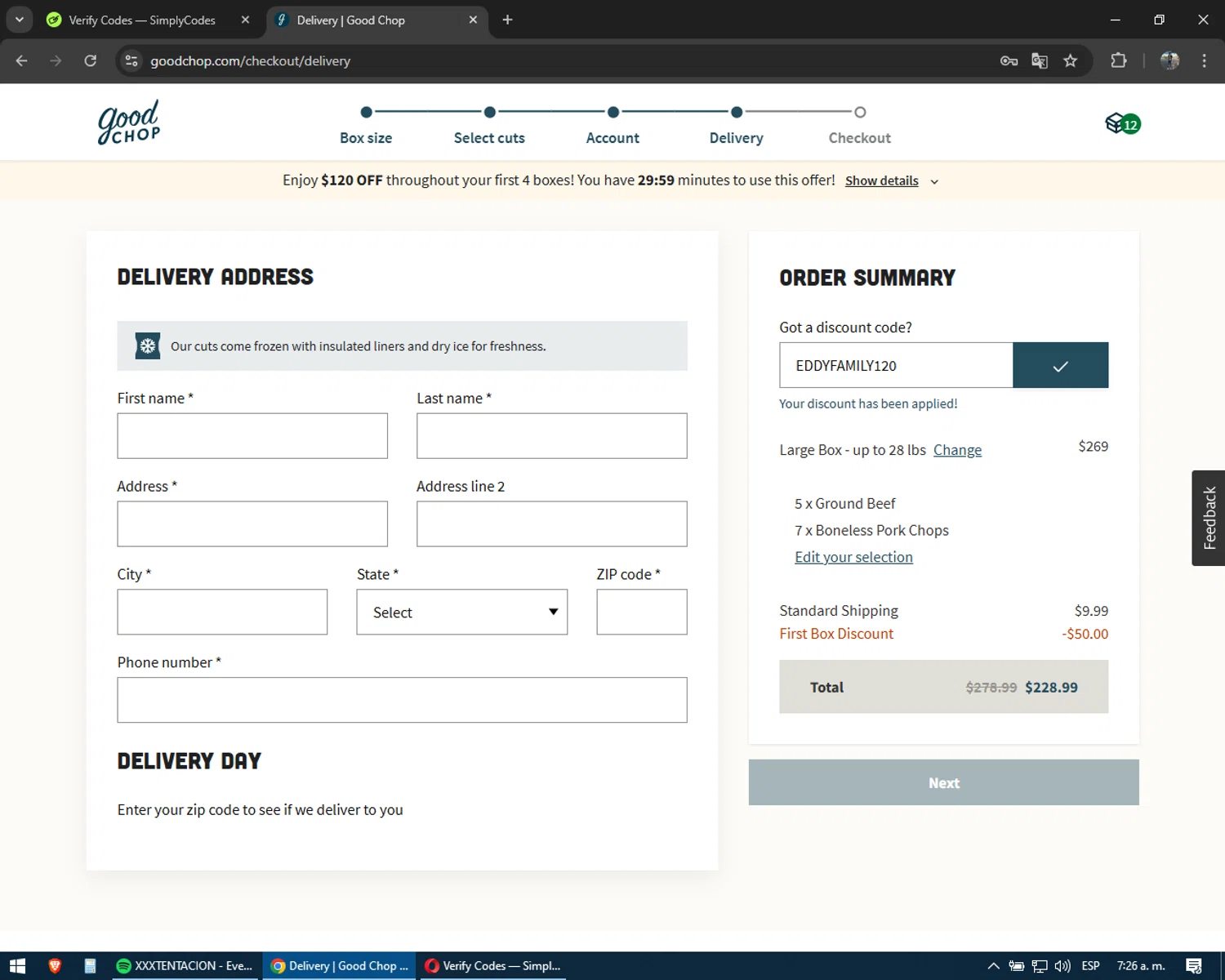The width and height of the screenshot is (1225, 980).
Task: Show hidden system tray icons
Action: click(993, 966)
